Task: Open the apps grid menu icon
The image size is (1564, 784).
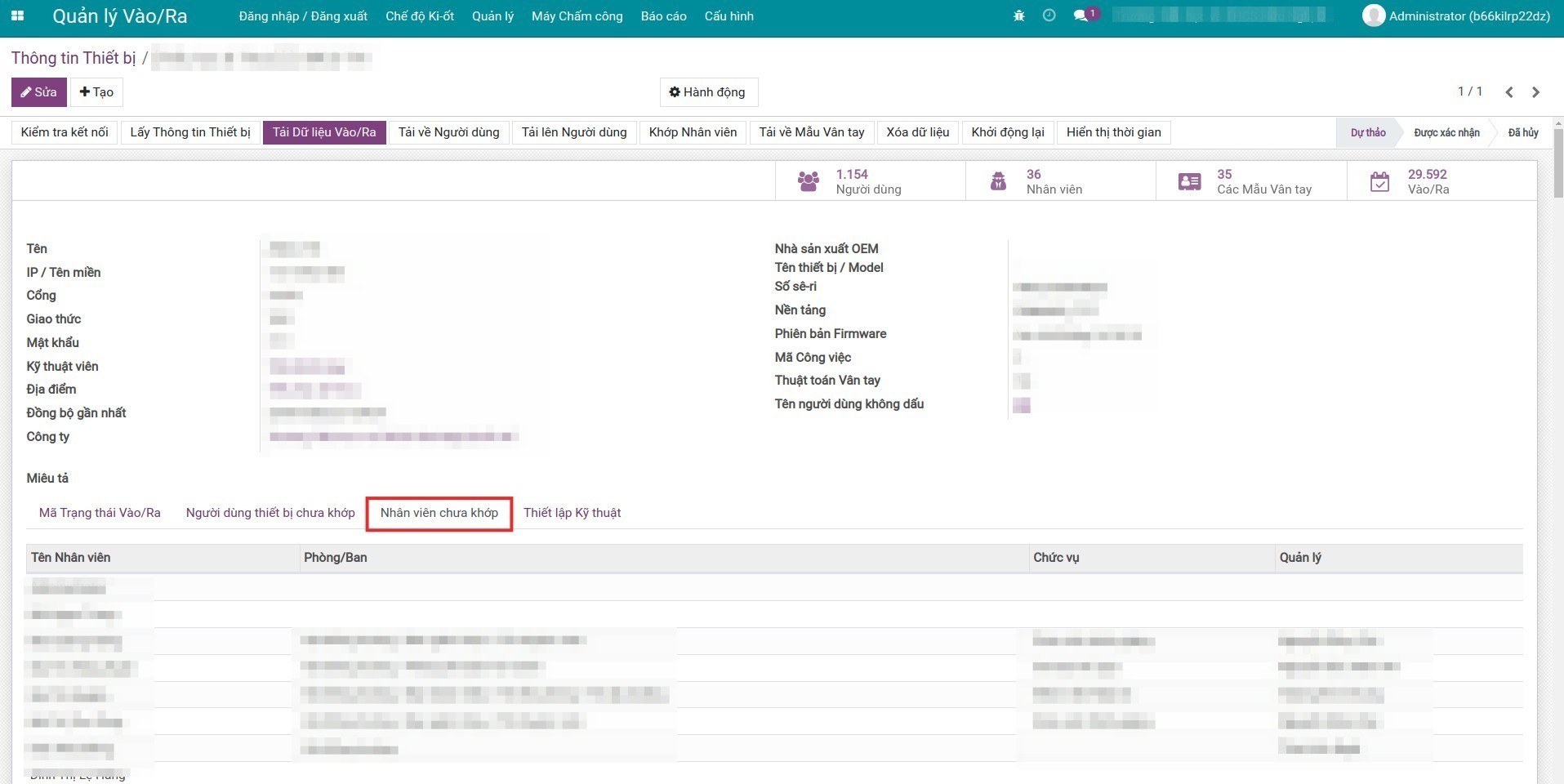Action: (17, 16)
